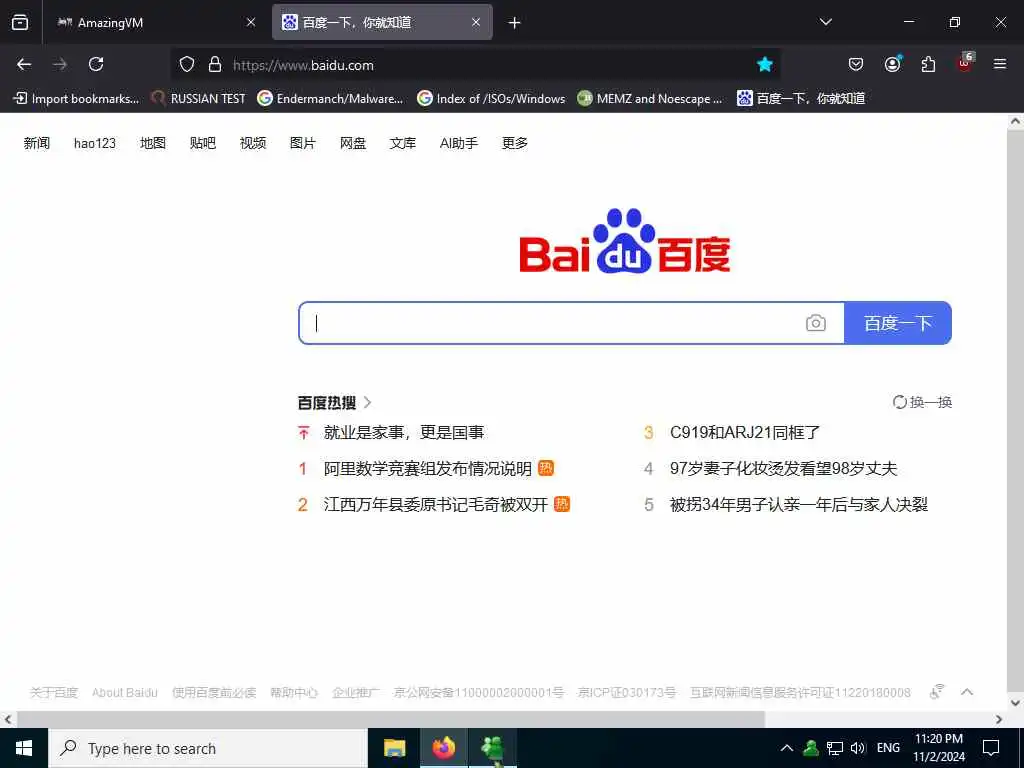Open 地图 in top nav

(153, 143)
